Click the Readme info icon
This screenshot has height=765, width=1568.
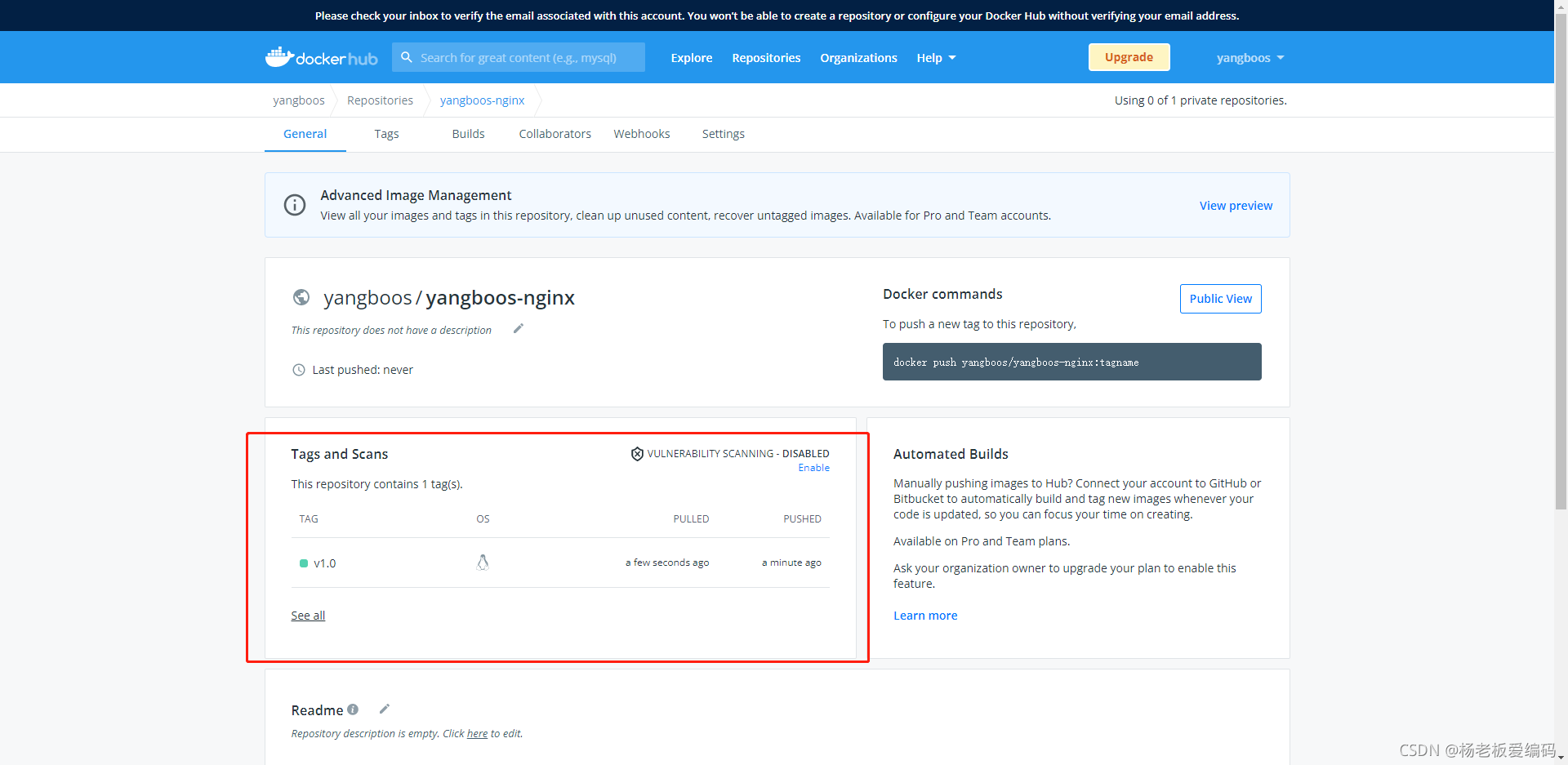353,709
